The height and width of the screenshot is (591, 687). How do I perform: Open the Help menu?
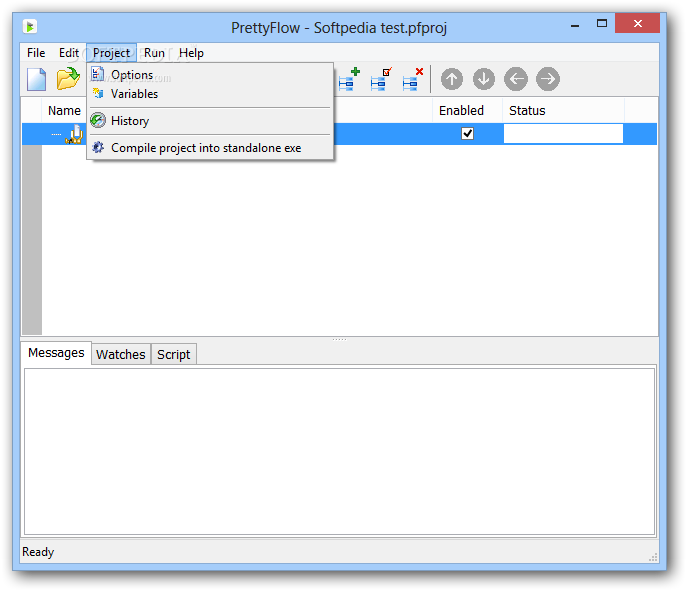click(x=191, y=53)
